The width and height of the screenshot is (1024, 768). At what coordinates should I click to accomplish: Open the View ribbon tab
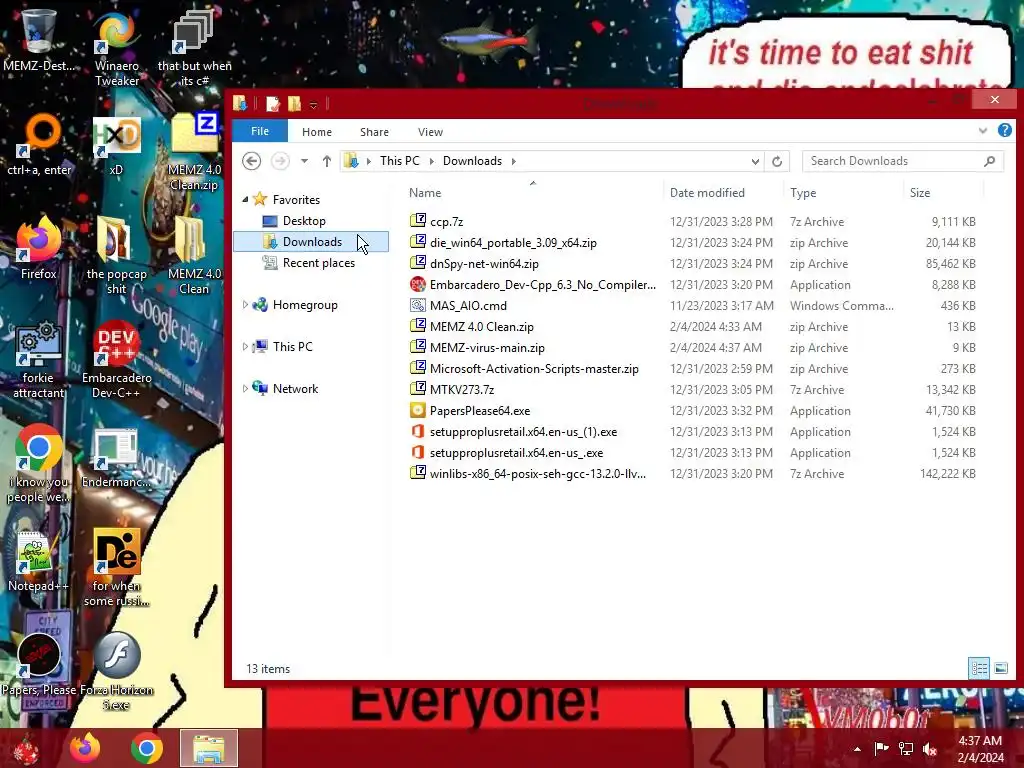pos(430,132)
